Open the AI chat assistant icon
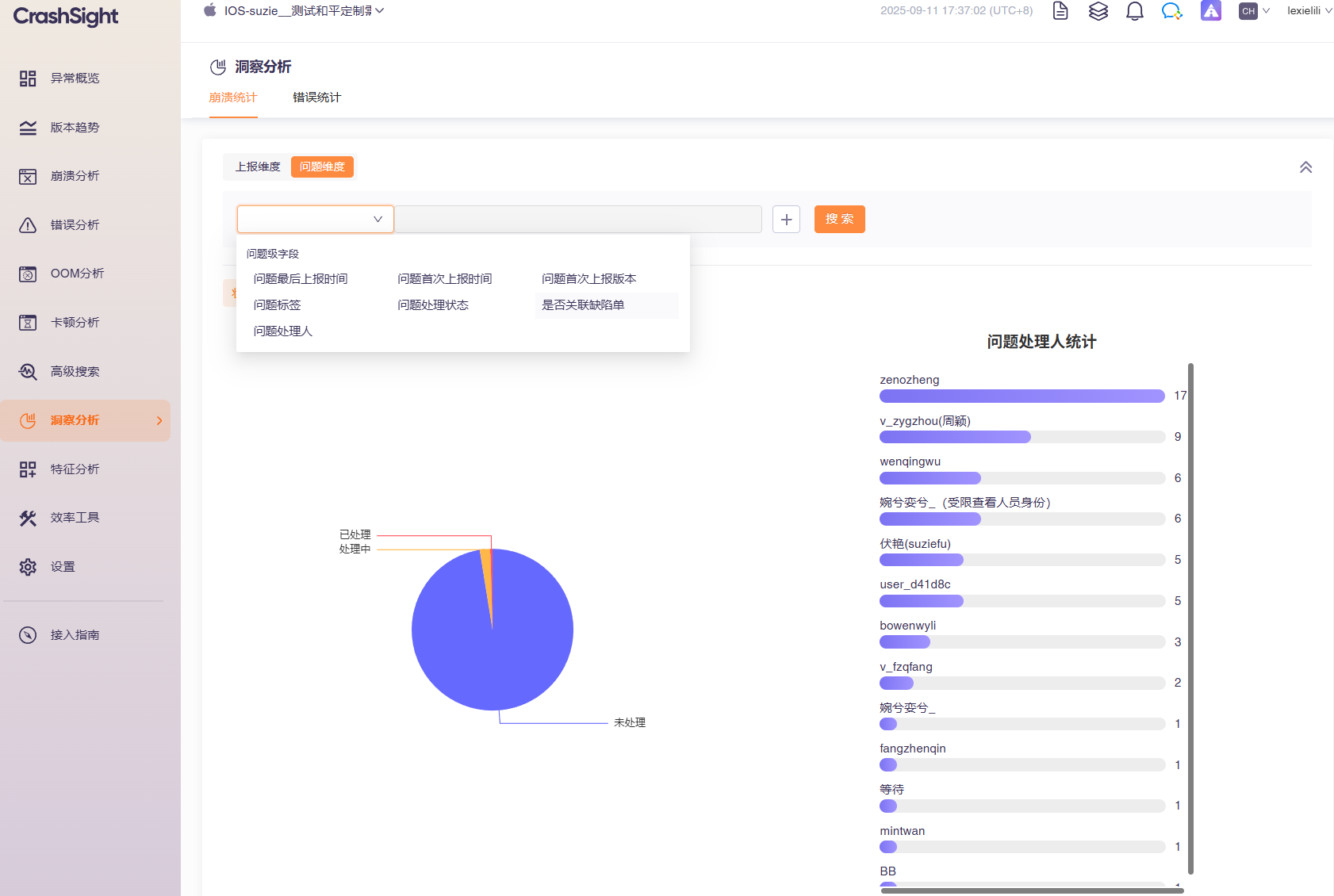The height and width of the screenshot is (896, 1334). point(1171,11)
